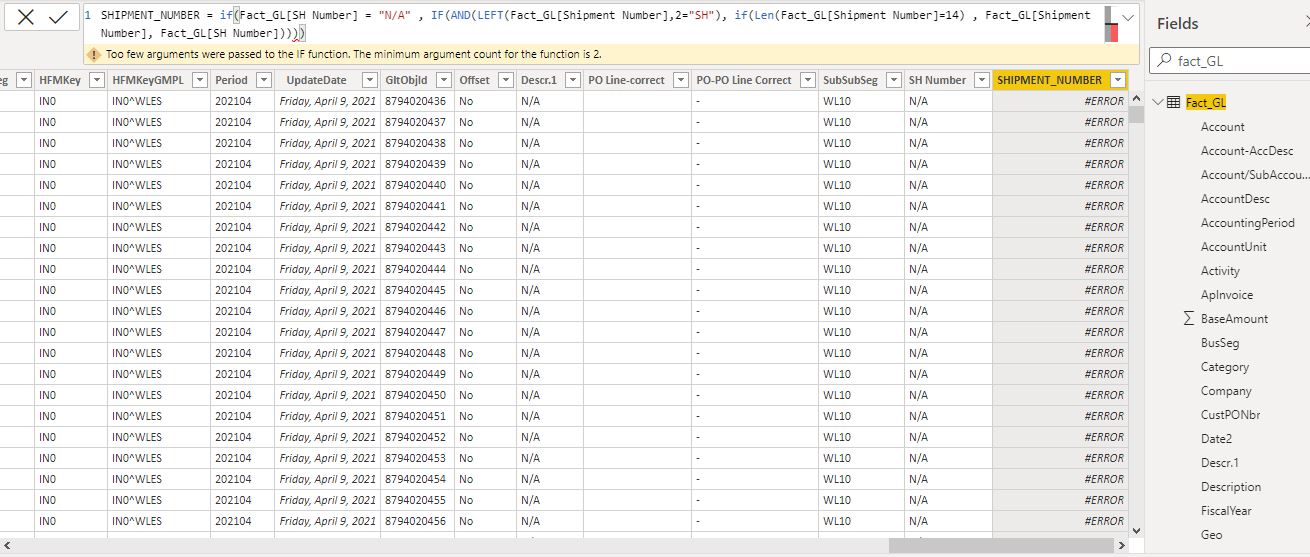Collapse the Fact_GL table tree
The image size is (1310, 557).
tap(1158, 102)
